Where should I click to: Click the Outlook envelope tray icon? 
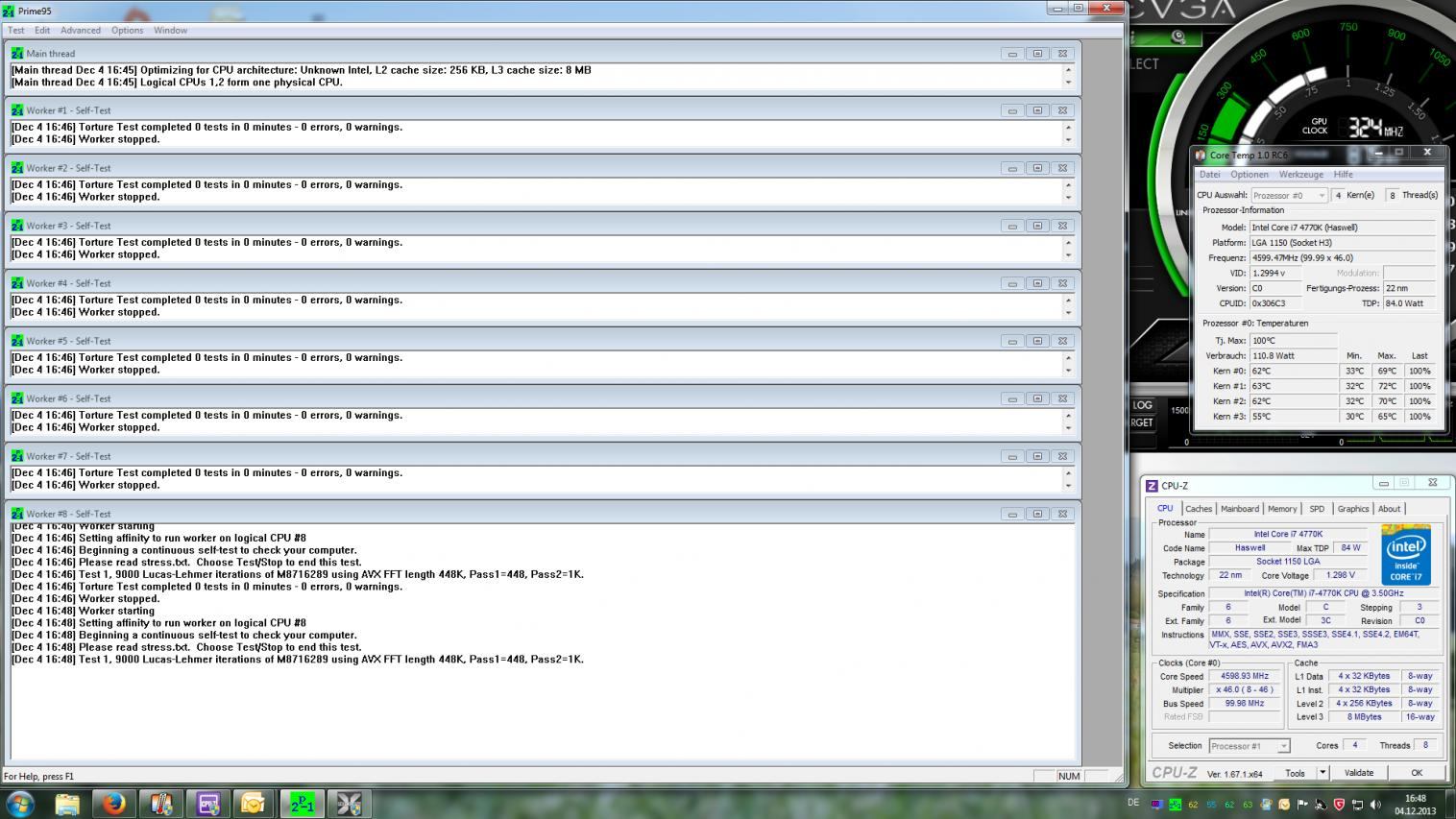point(1284,805)
